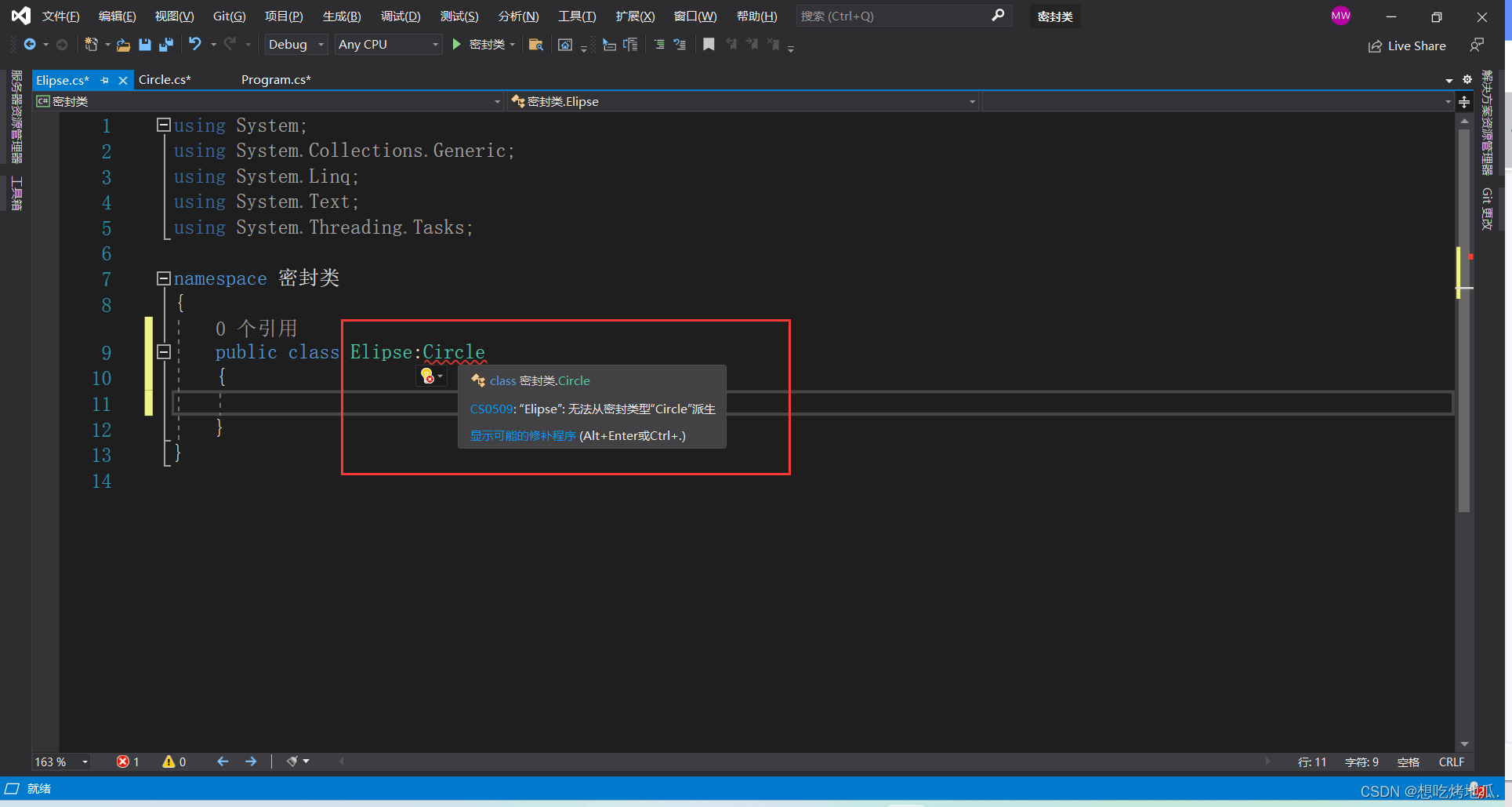Image resolution: width=1512 pixels, height=807 pixels.
Task: Open the 解决方案资源管理器 side panel tab
Action: point(1486,122)
